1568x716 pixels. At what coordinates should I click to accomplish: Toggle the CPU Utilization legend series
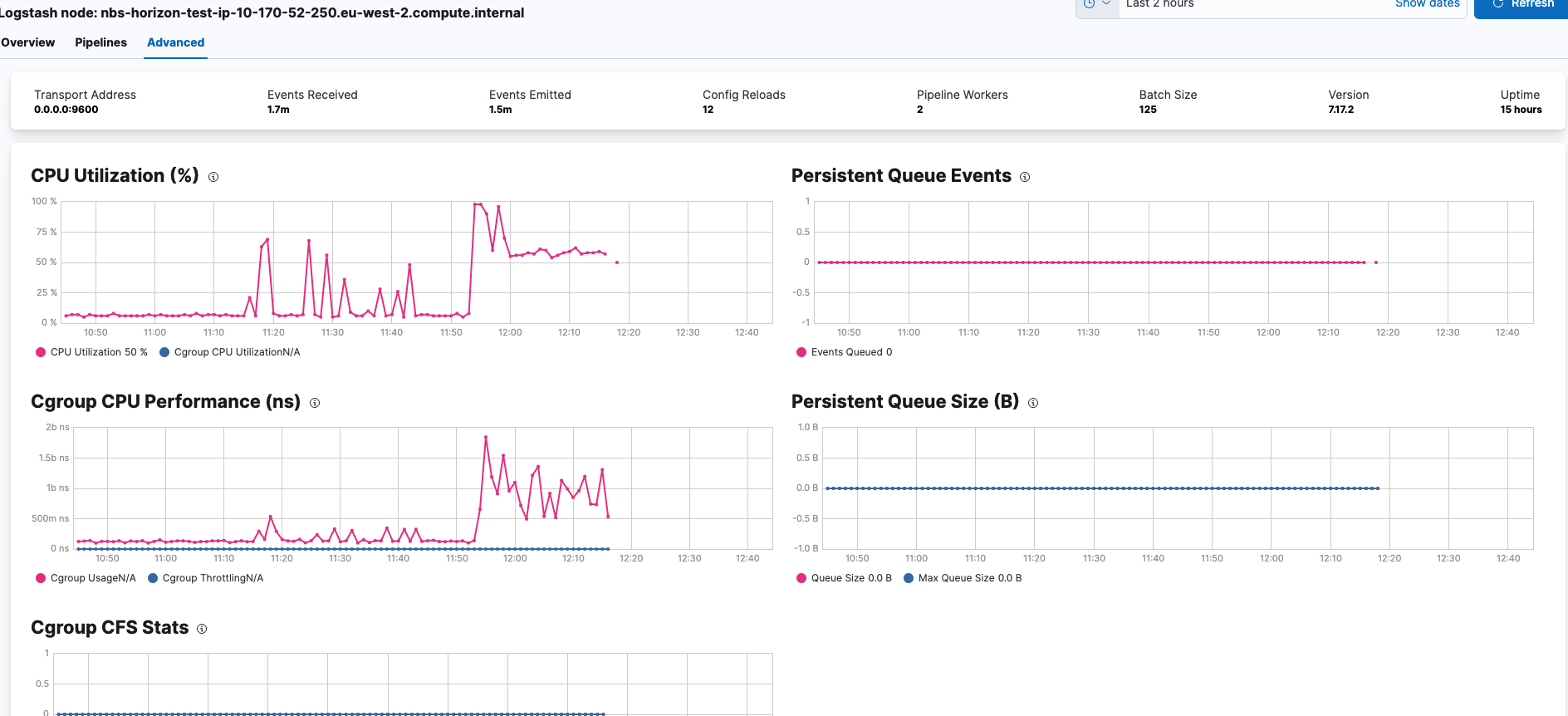[91, 352]
